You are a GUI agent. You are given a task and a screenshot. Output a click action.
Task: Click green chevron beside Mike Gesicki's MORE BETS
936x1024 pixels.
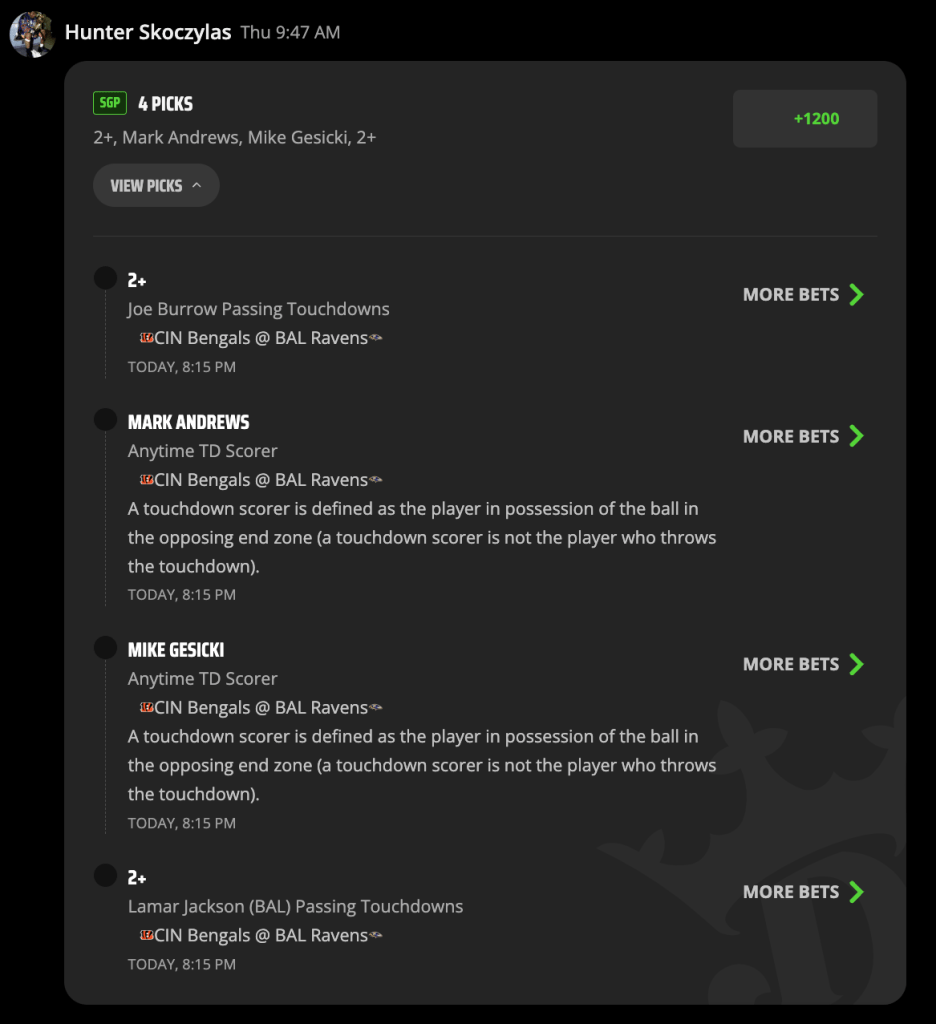856,664
